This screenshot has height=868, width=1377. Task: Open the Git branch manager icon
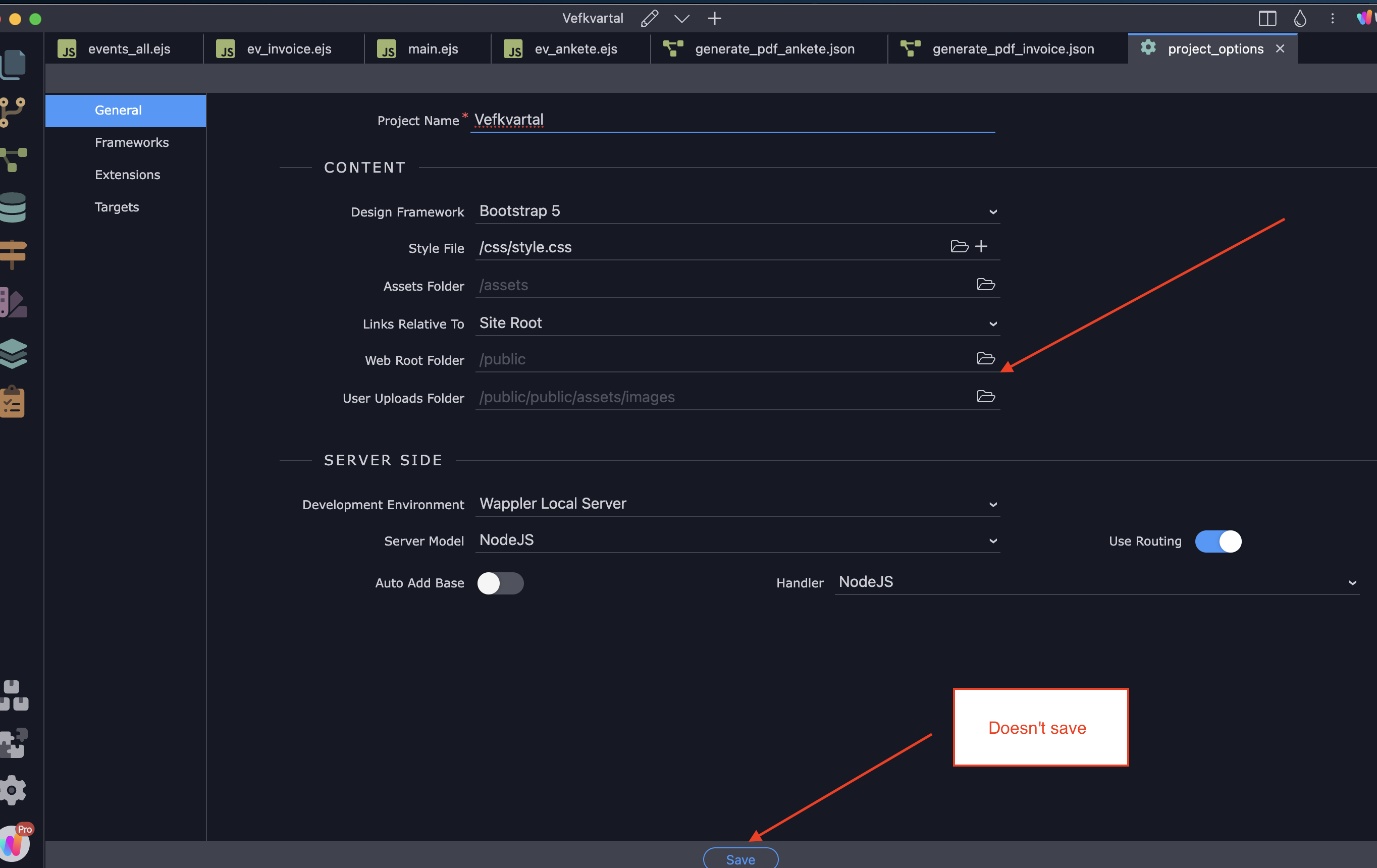13,112
